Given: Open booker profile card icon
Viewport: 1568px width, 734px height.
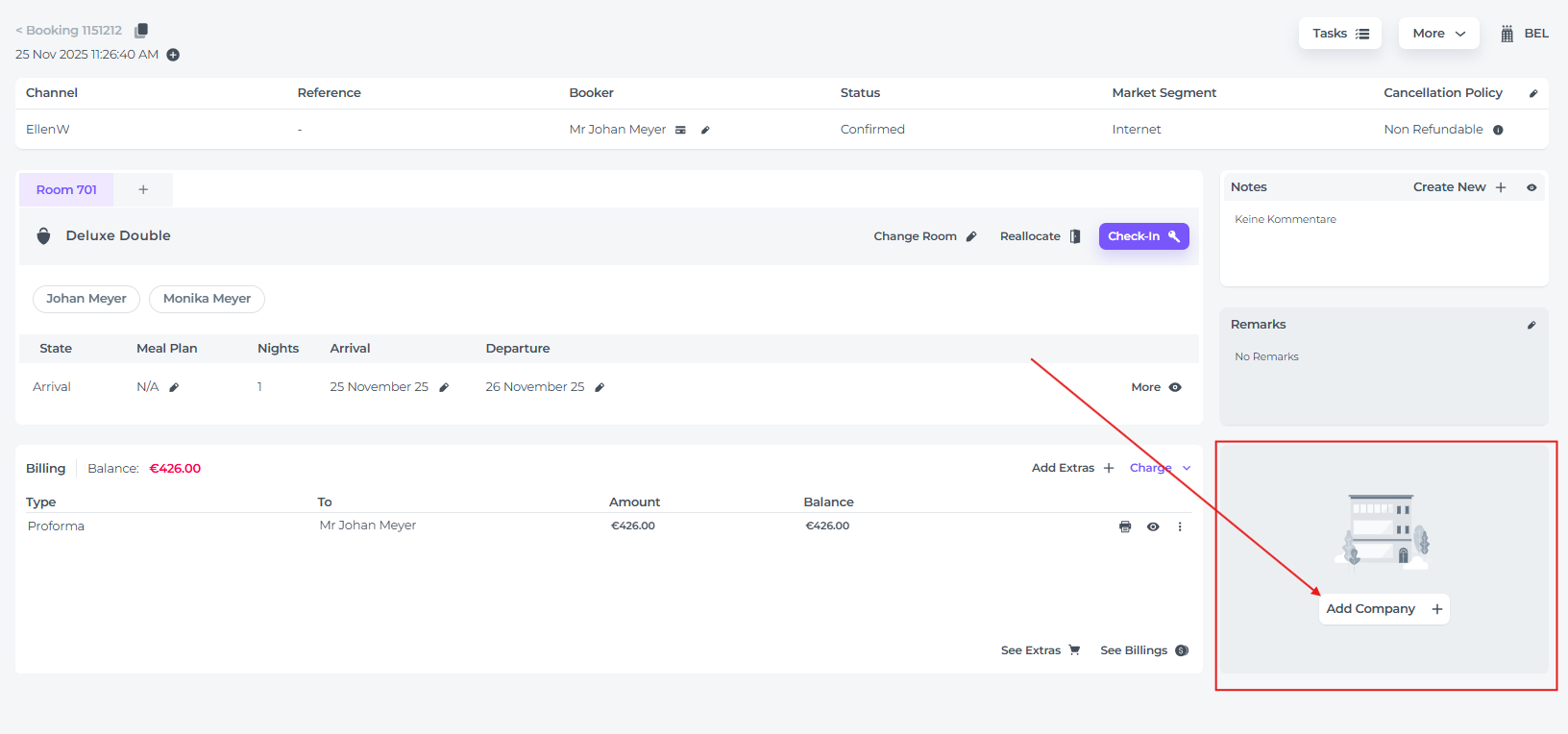Looking at the screenshot, I should point(680,130).
